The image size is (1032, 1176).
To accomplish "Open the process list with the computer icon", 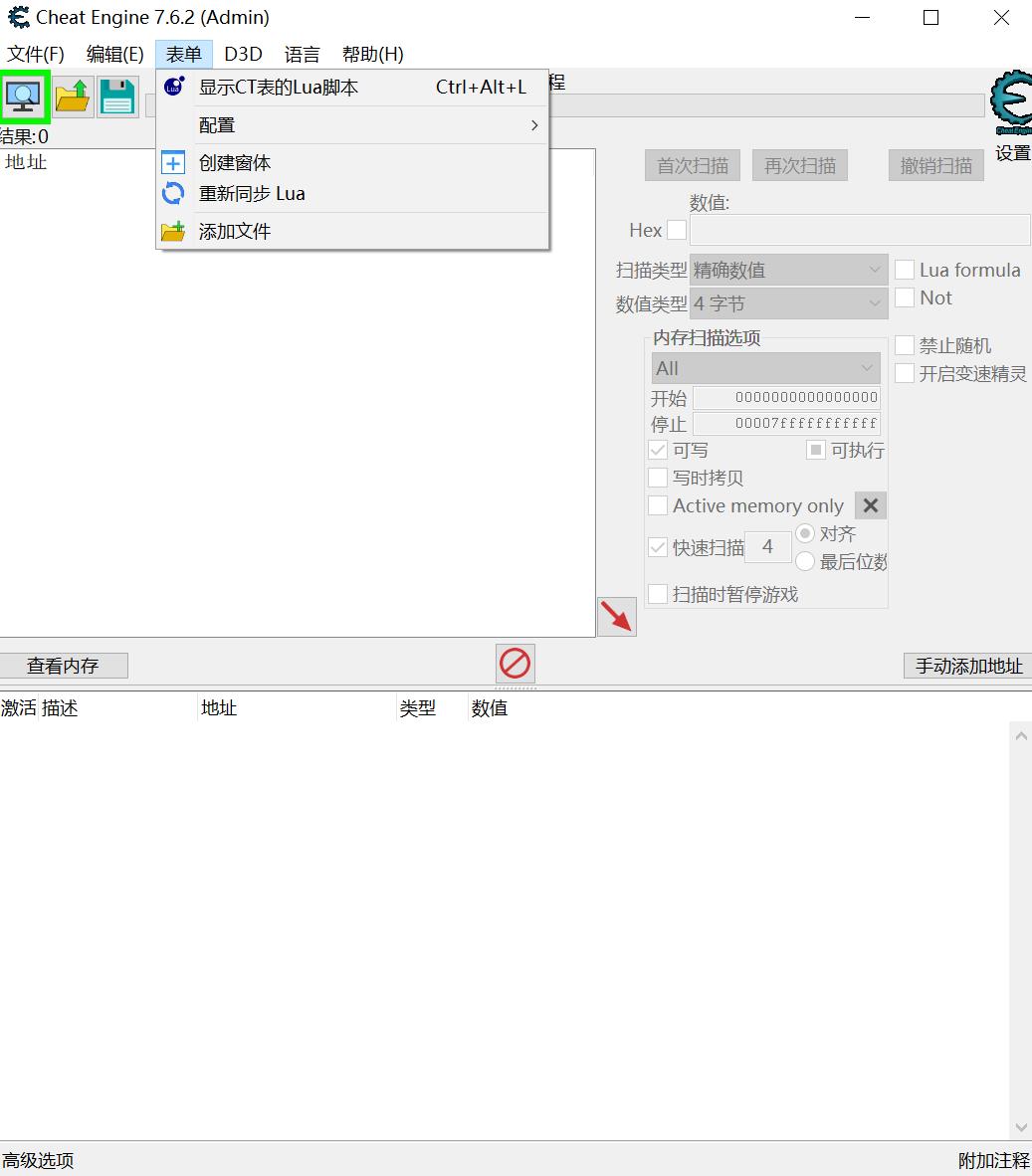I will (x=24, y=97).
